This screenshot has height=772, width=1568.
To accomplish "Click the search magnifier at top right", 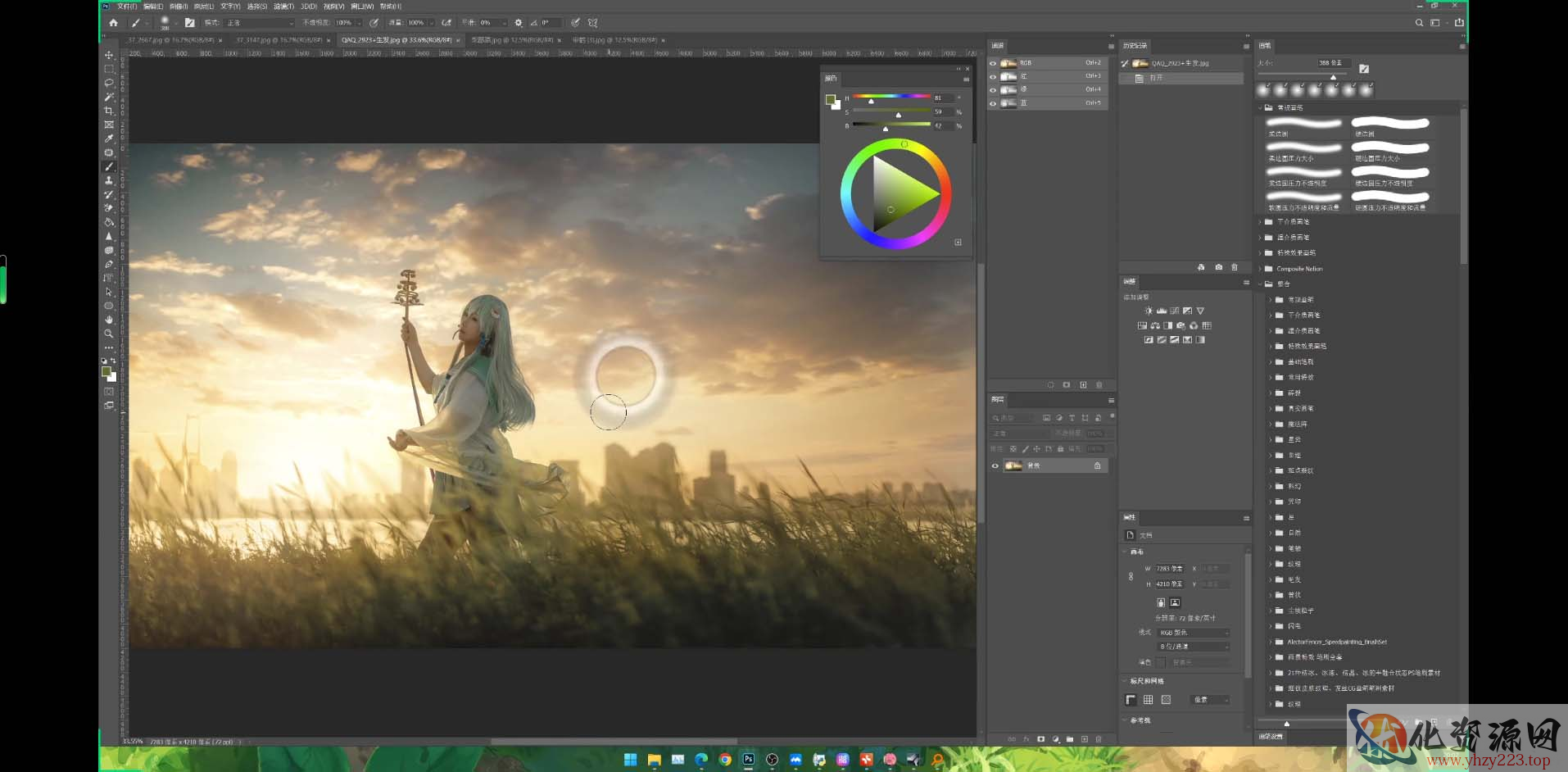I will pos(1419,23).
